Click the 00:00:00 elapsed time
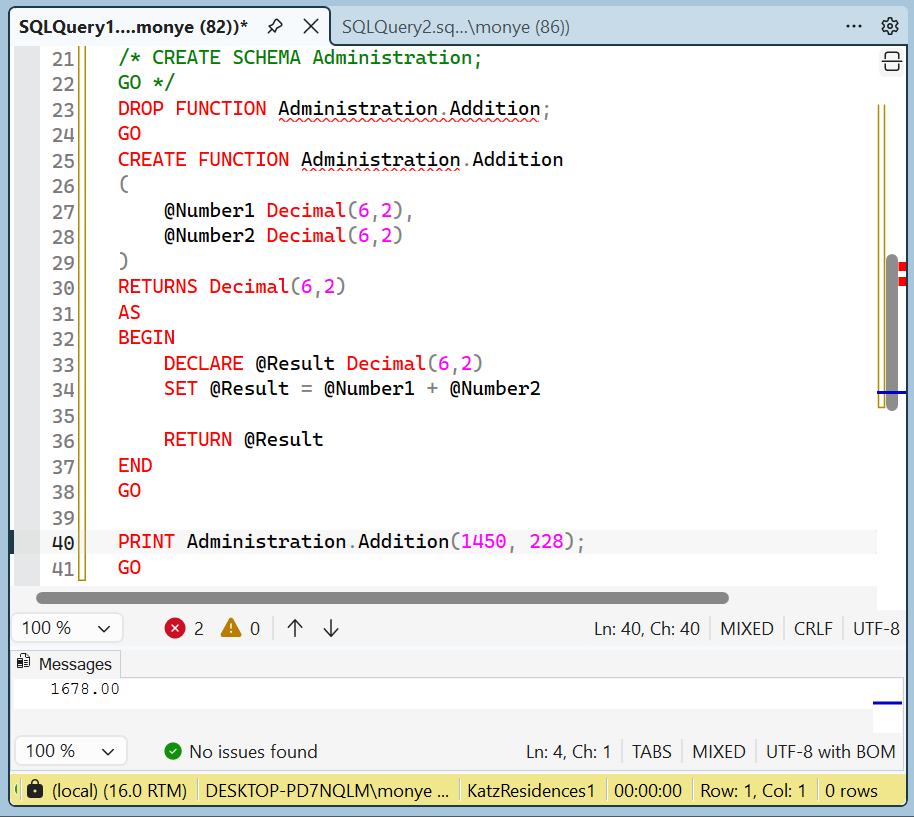 point(648,791)
